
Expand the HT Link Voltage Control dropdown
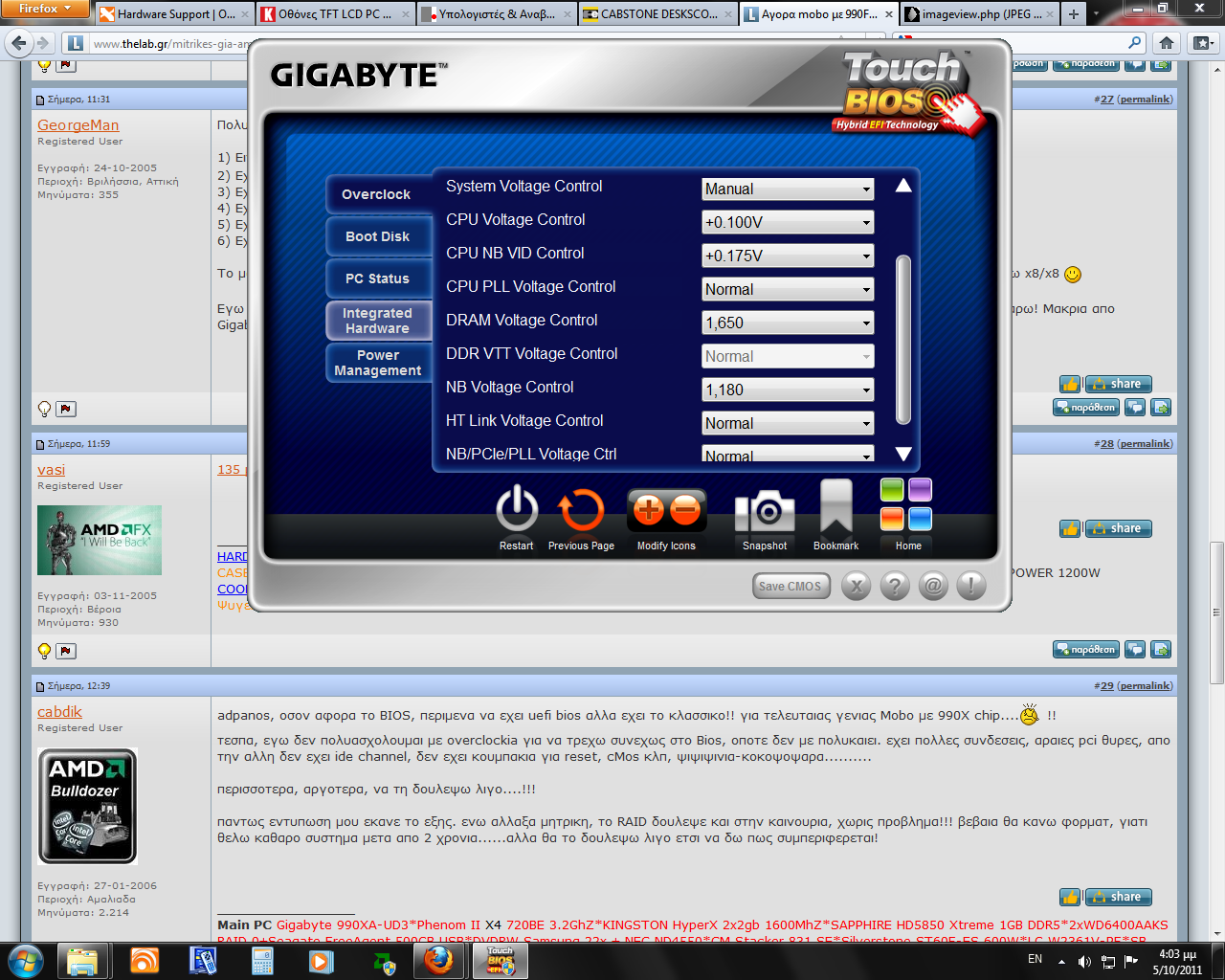(788, 423)
